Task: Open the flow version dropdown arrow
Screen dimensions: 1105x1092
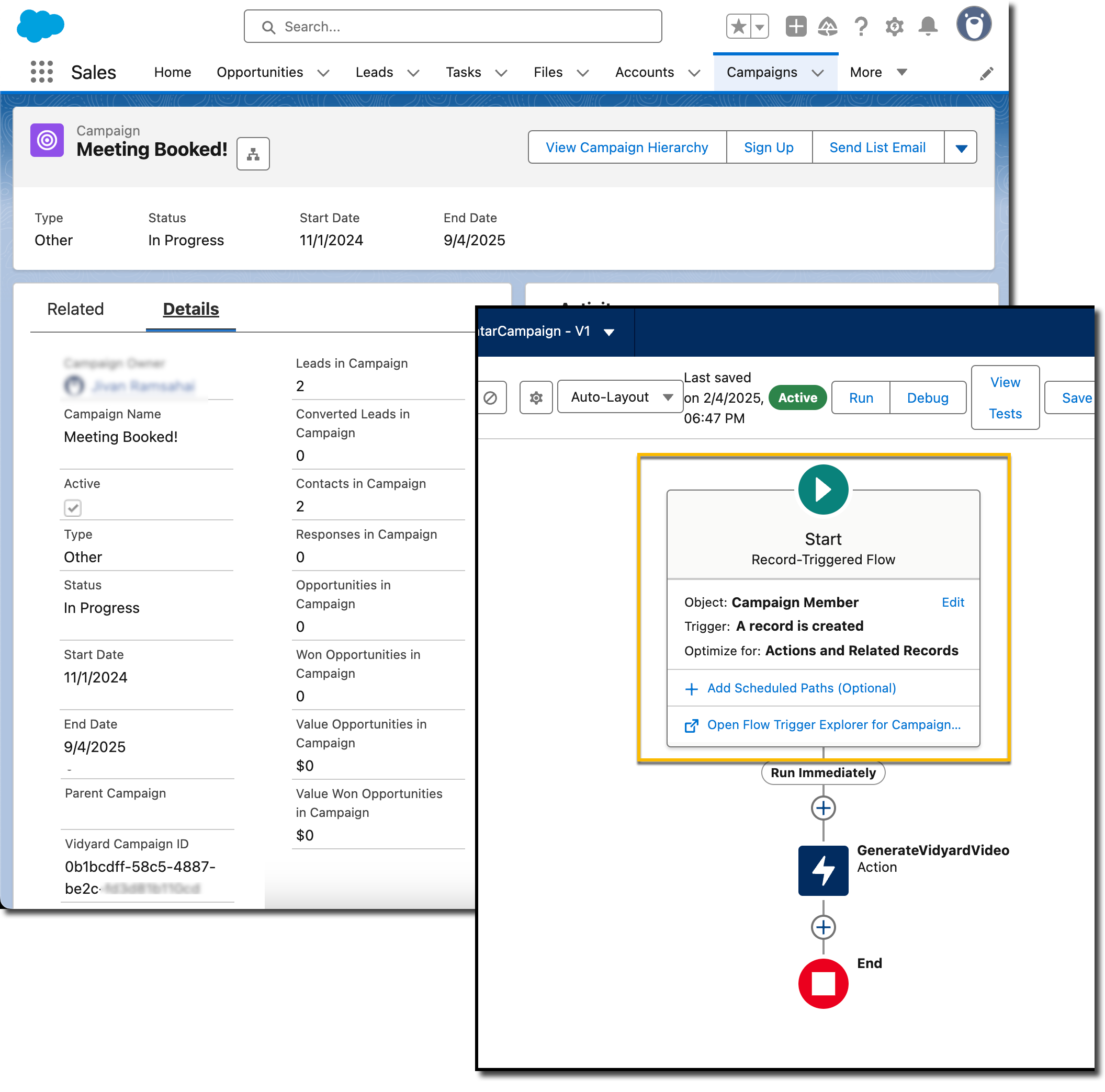Action: [608, 332]
